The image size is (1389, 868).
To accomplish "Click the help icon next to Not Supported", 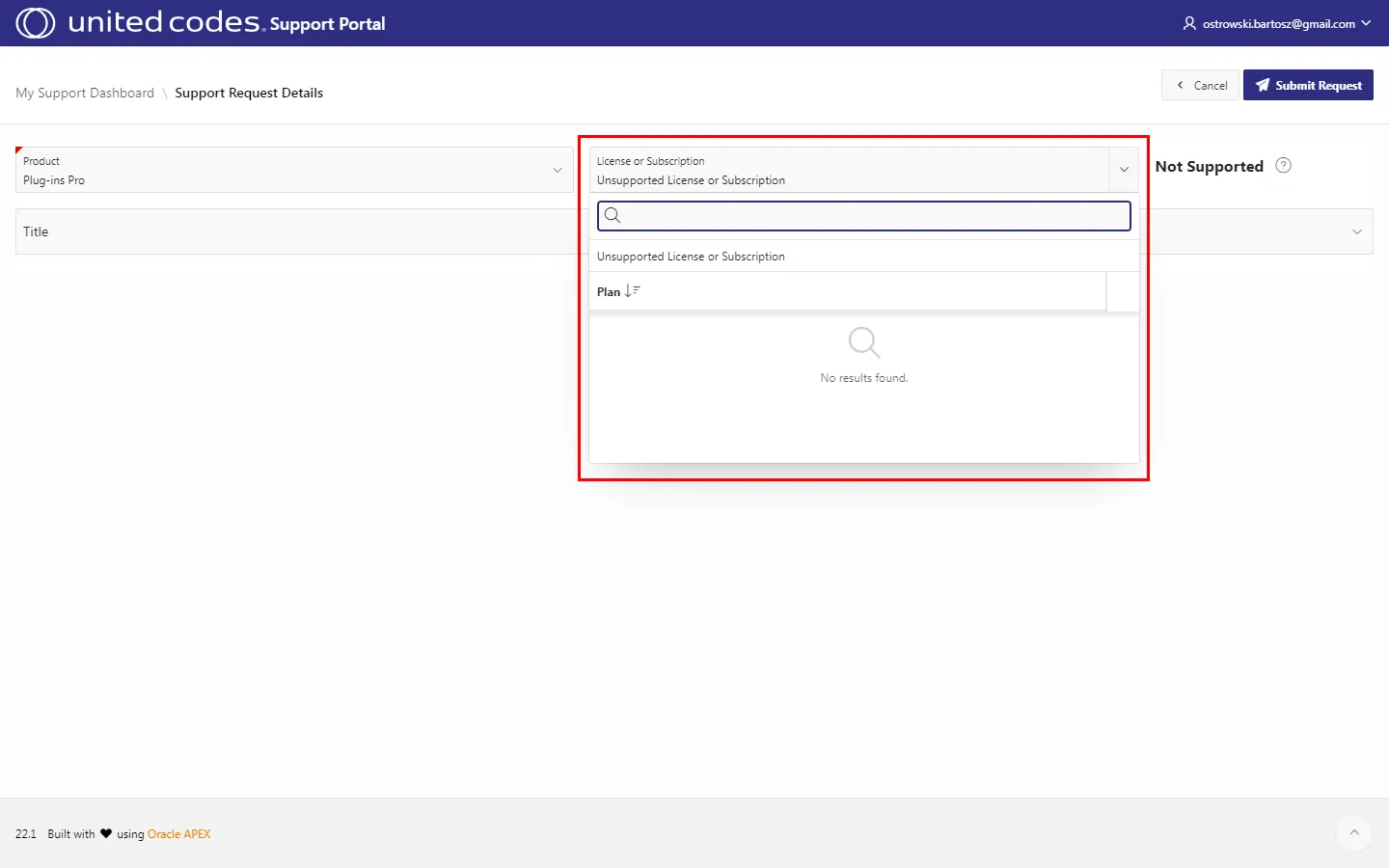I will [x=1283, y=166].
